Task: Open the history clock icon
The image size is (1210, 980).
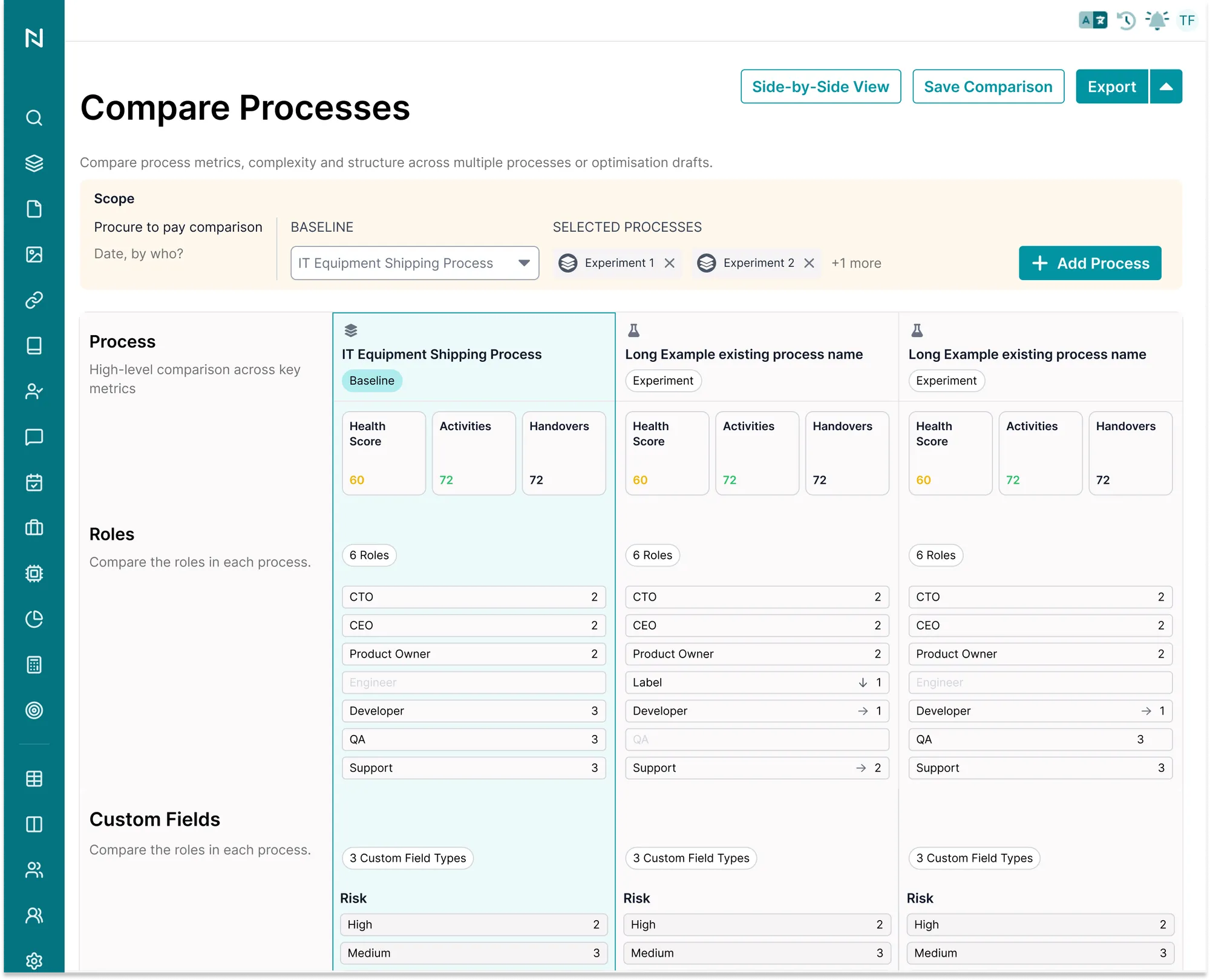Action: click(1126, 21)
